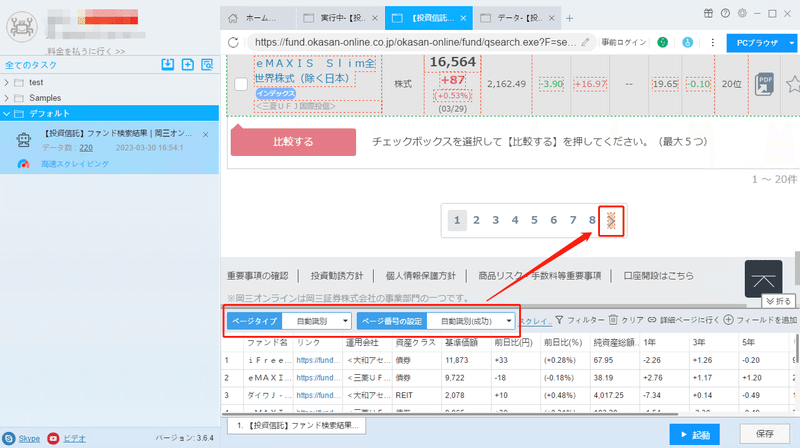Click the 高速スクレイピング link
Image resolution: width=800 pixels, height=448 pixels.
coord(75,164)
